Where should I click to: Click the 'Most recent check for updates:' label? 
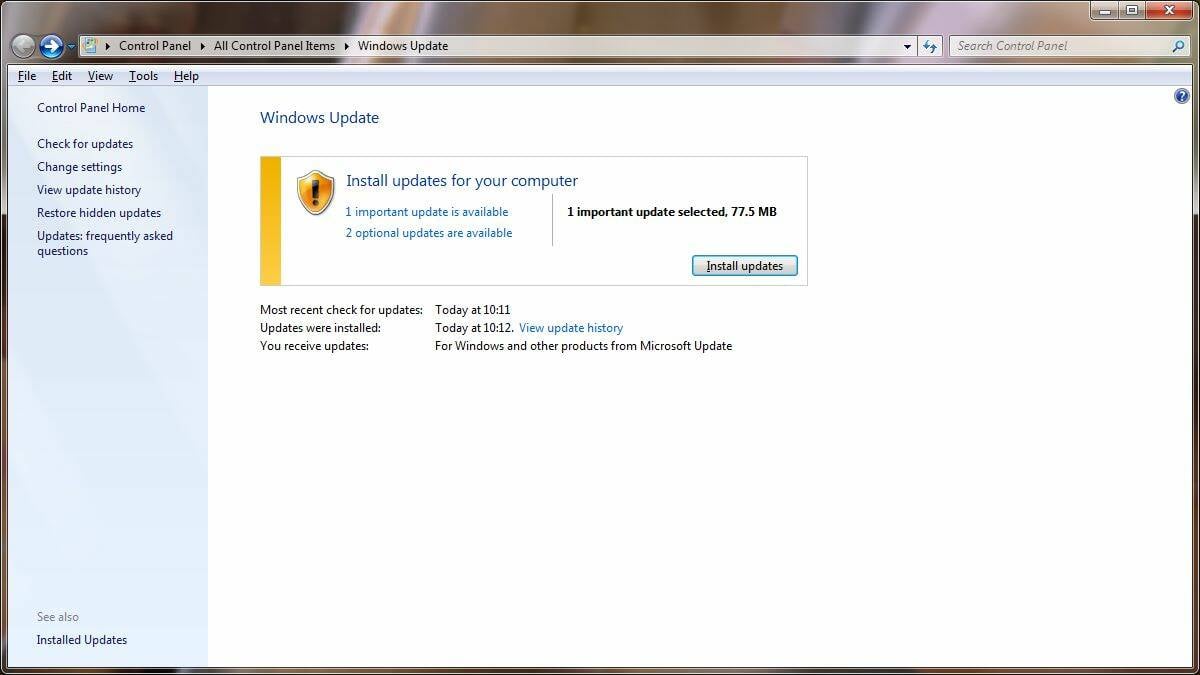tap(341, 310)
